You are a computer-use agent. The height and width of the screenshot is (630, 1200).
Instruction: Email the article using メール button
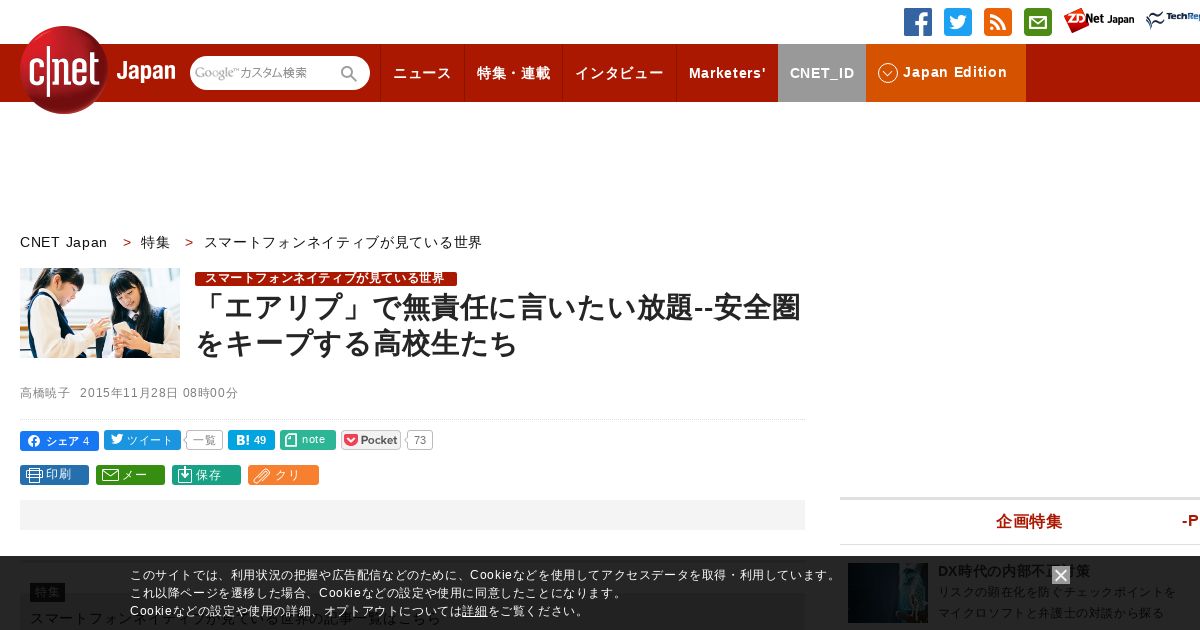130,475
